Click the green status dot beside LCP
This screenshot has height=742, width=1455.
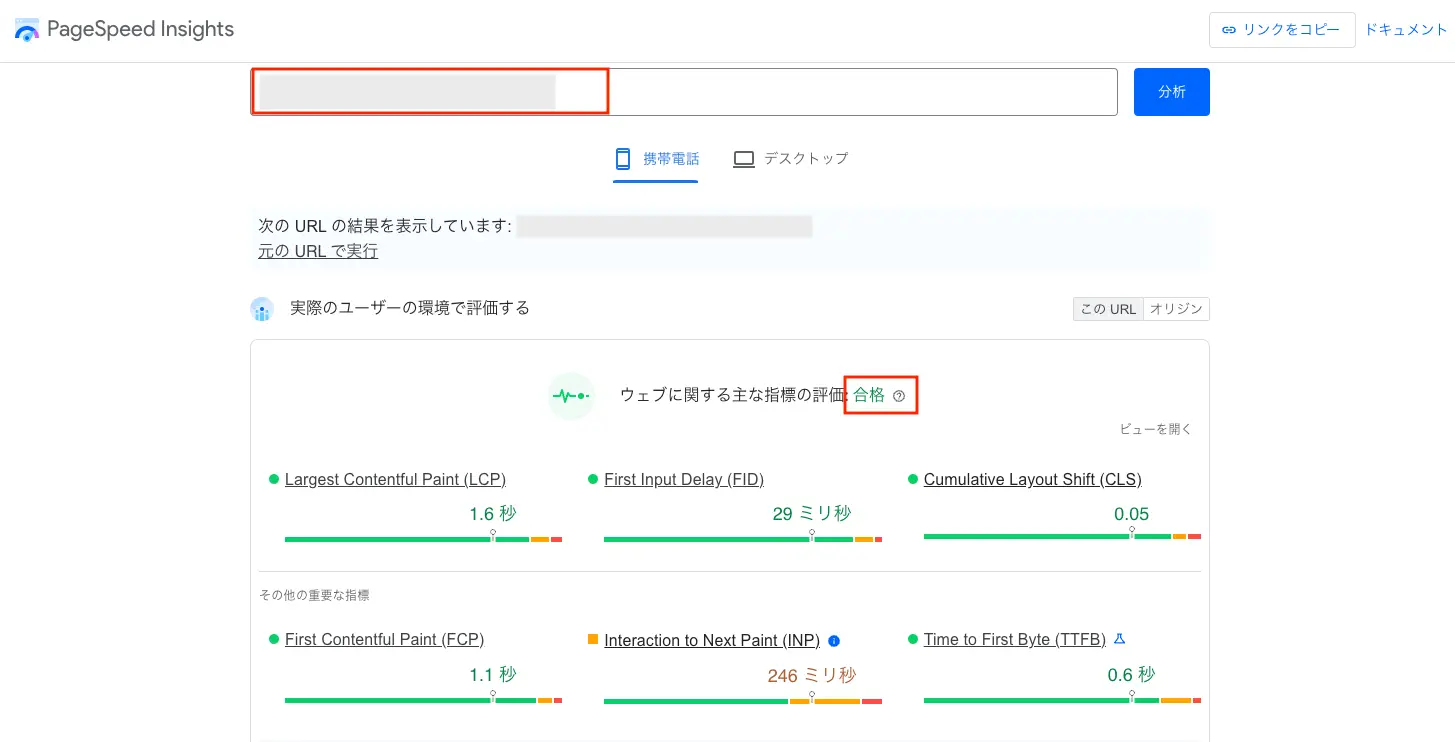point(273,479)
